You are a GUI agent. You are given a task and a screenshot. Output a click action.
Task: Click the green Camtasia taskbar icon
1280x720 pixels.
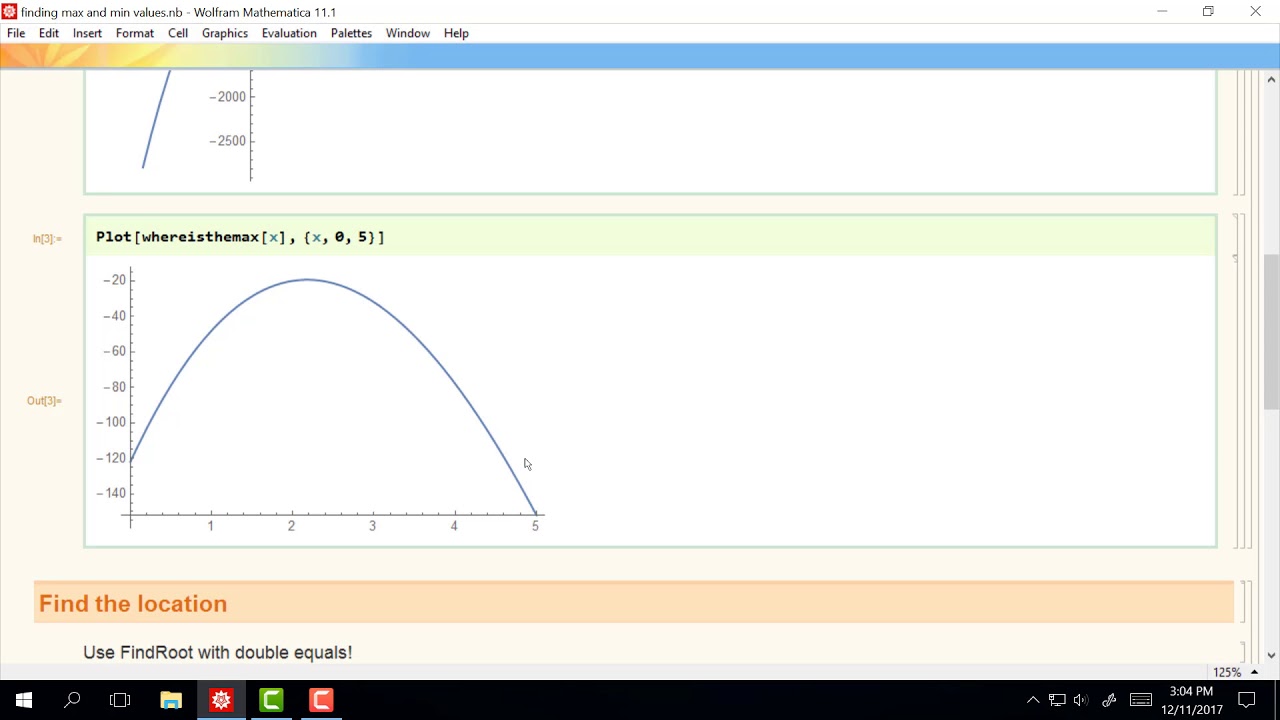pos(271,700)
